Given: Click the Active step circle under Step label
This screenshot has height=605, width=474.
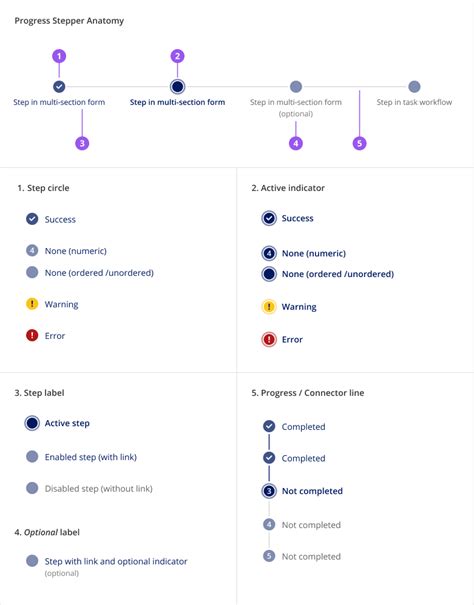Looking at the screenshot, I should click(32, 423).
